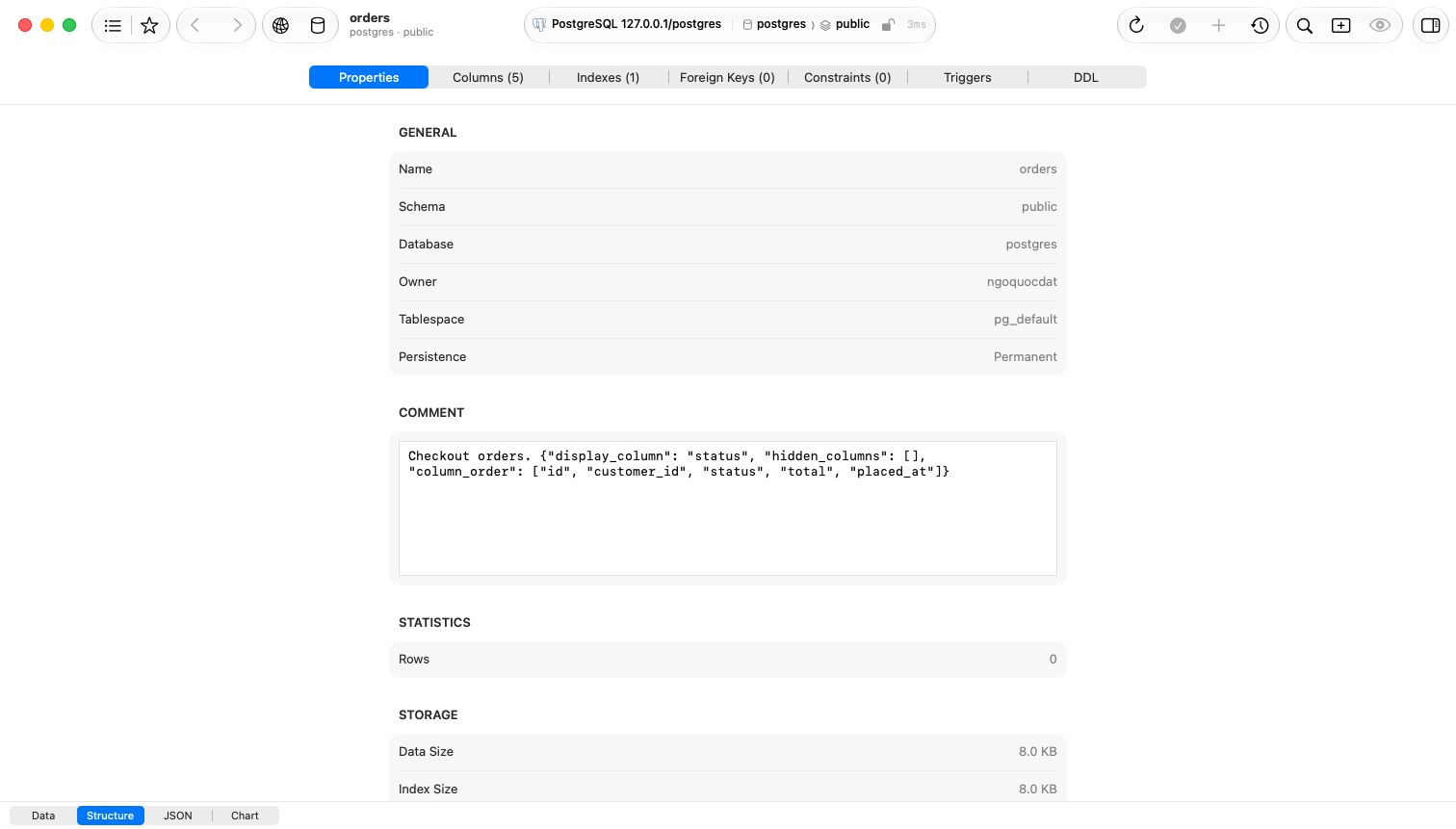Select the Properties tab
Viewport: 1456px width, 829px height.
tap(369, 77)
